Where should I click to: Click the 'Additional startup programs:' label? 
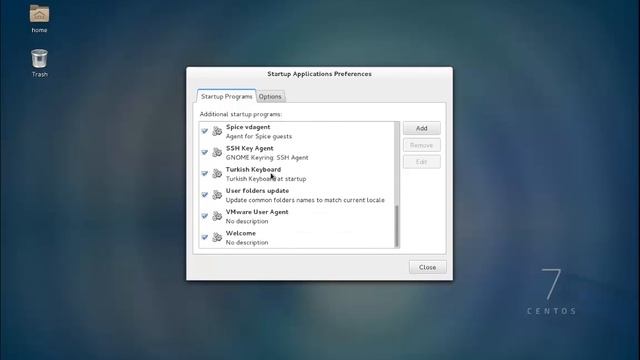pyautogui.click(x=241, y=114)
